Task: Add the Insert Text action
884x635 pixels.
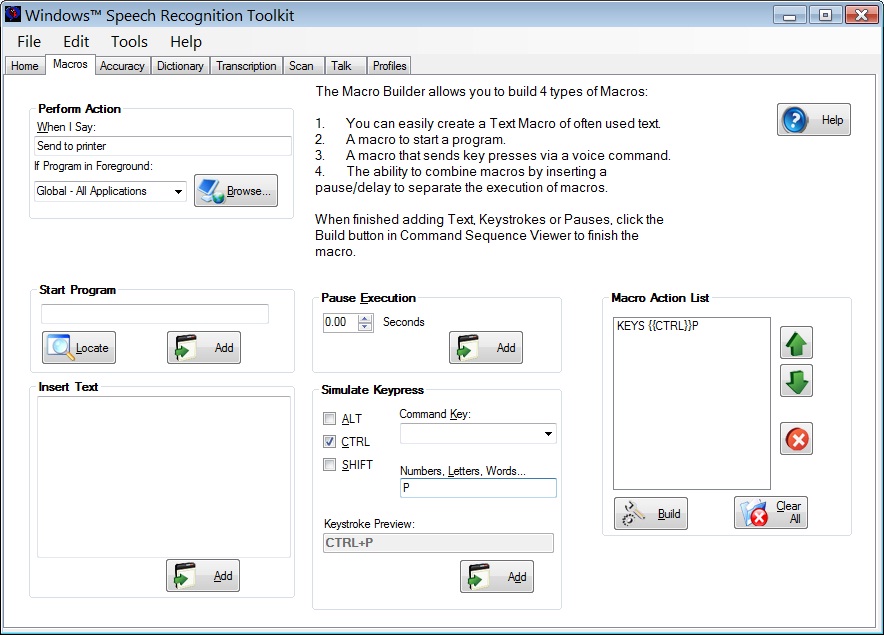Action: click(x=203, y=575)
